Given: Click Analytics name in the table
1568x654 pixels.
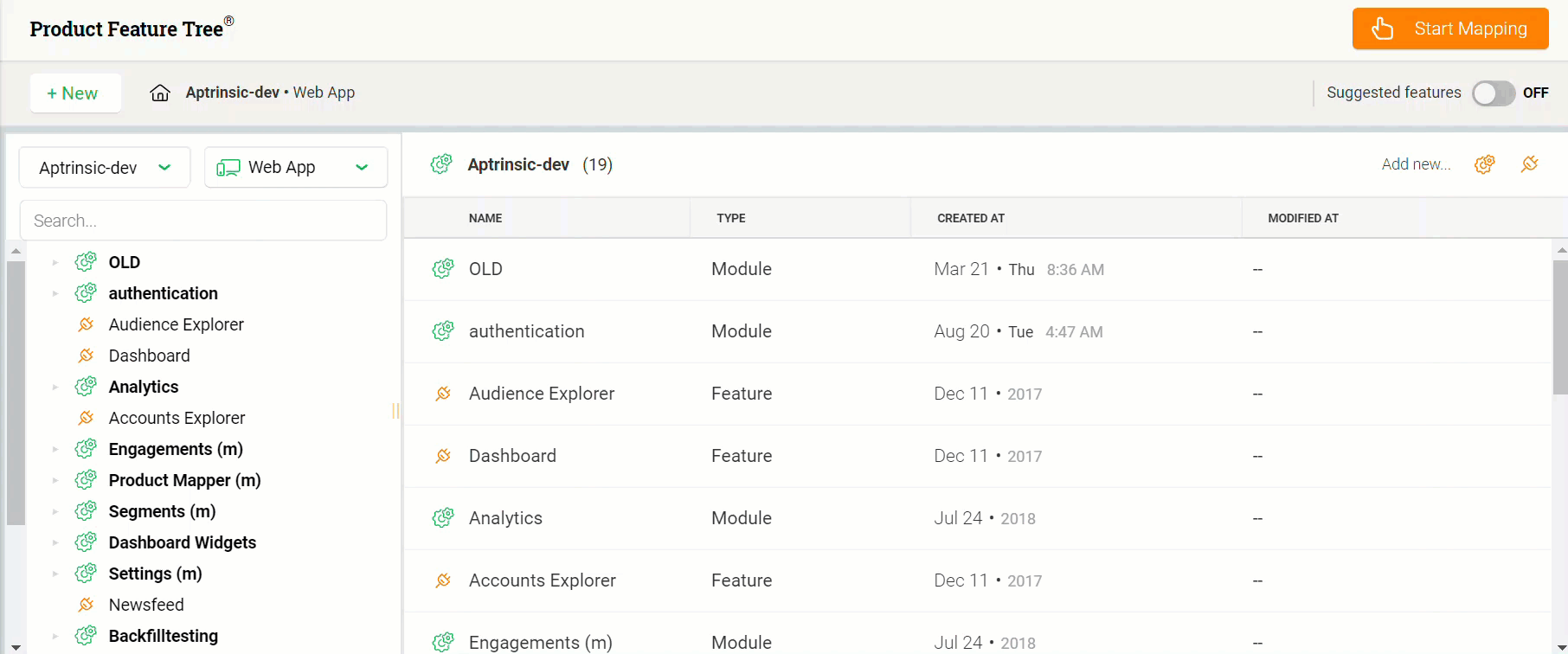Looking at the screenshot, I should (x=505, y=518).
